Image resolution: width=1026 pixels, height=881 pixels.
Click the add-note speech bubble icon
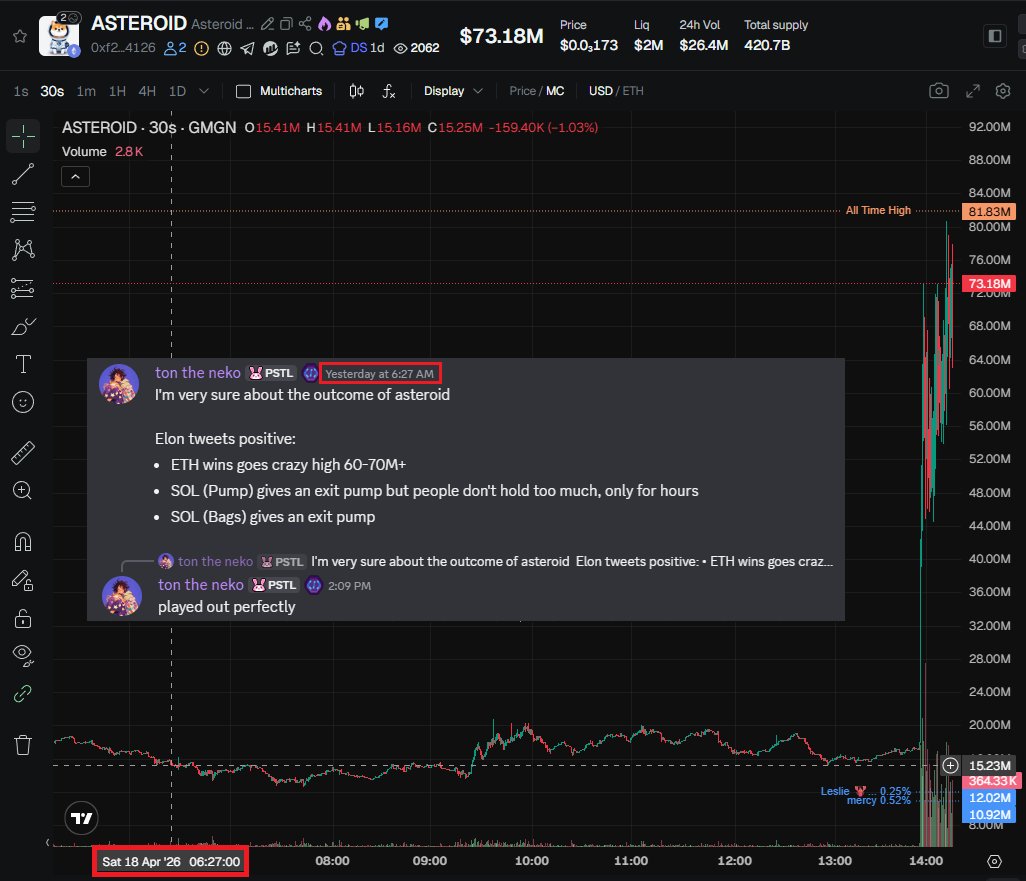[x=293, y=48]
